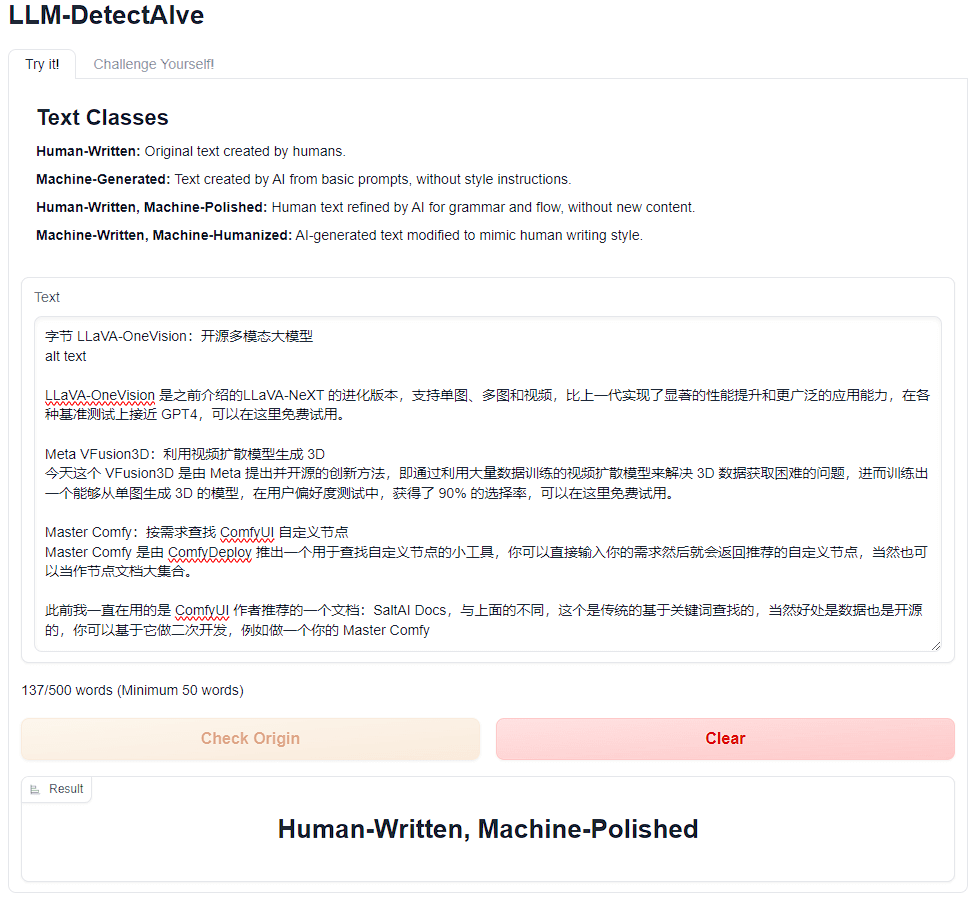Screen dimensions: 977x906
Task: Click the underlined word LLaVA-OneVision in textarea
Action: [x=100, y=396]
